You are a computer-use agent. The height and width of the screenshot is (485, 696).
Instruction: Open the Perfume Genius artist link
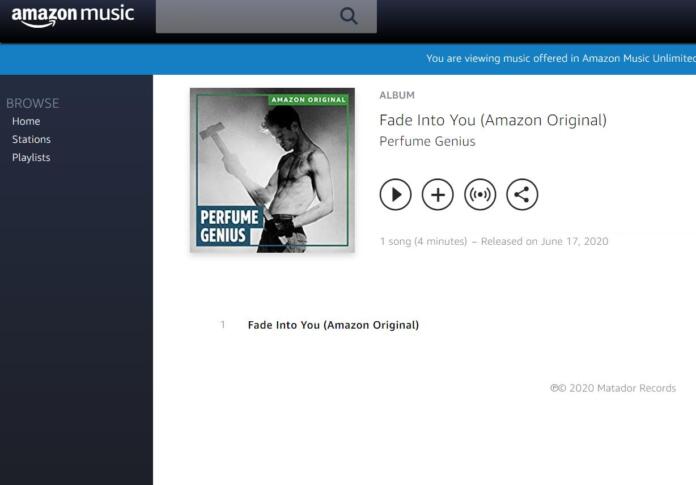pos(427,141)
